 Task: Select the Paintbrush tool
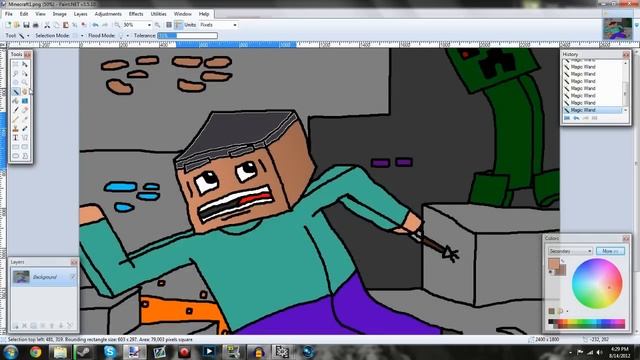(x=16, y=110)
